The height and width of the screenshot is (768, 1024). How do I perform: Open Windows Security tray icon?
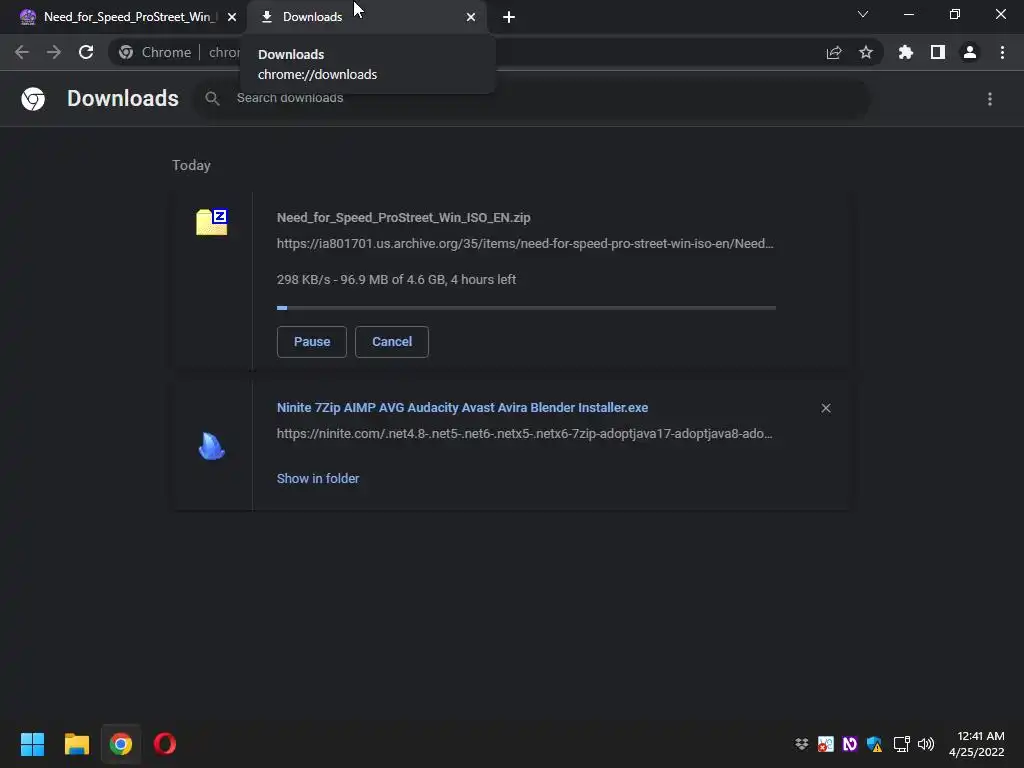874,744
